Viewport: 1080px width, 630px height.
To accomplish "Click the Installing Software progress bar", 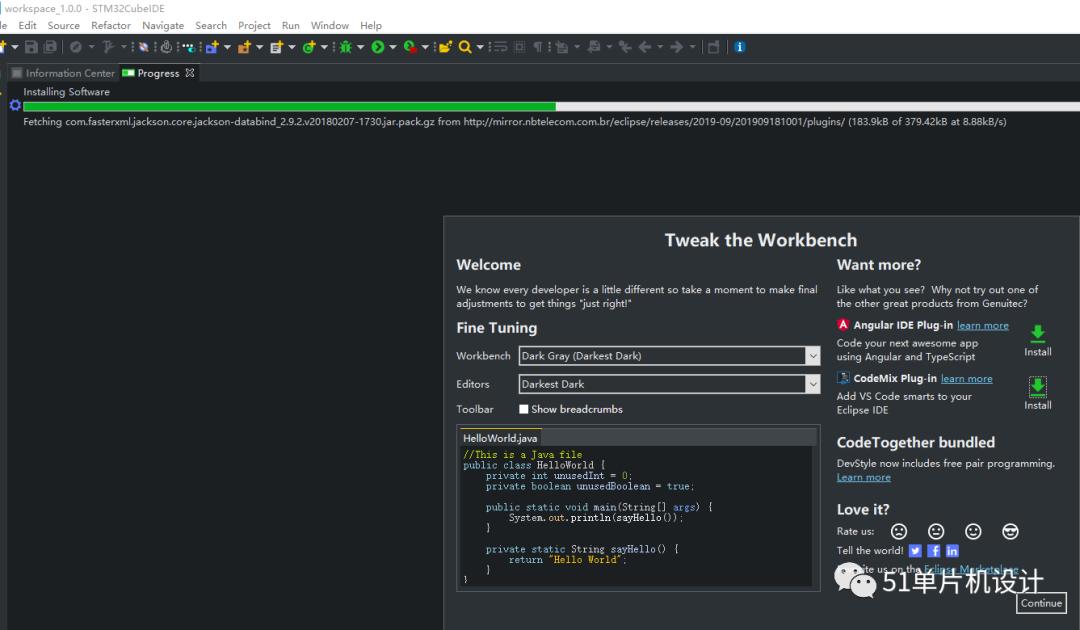I will (551, 106).
